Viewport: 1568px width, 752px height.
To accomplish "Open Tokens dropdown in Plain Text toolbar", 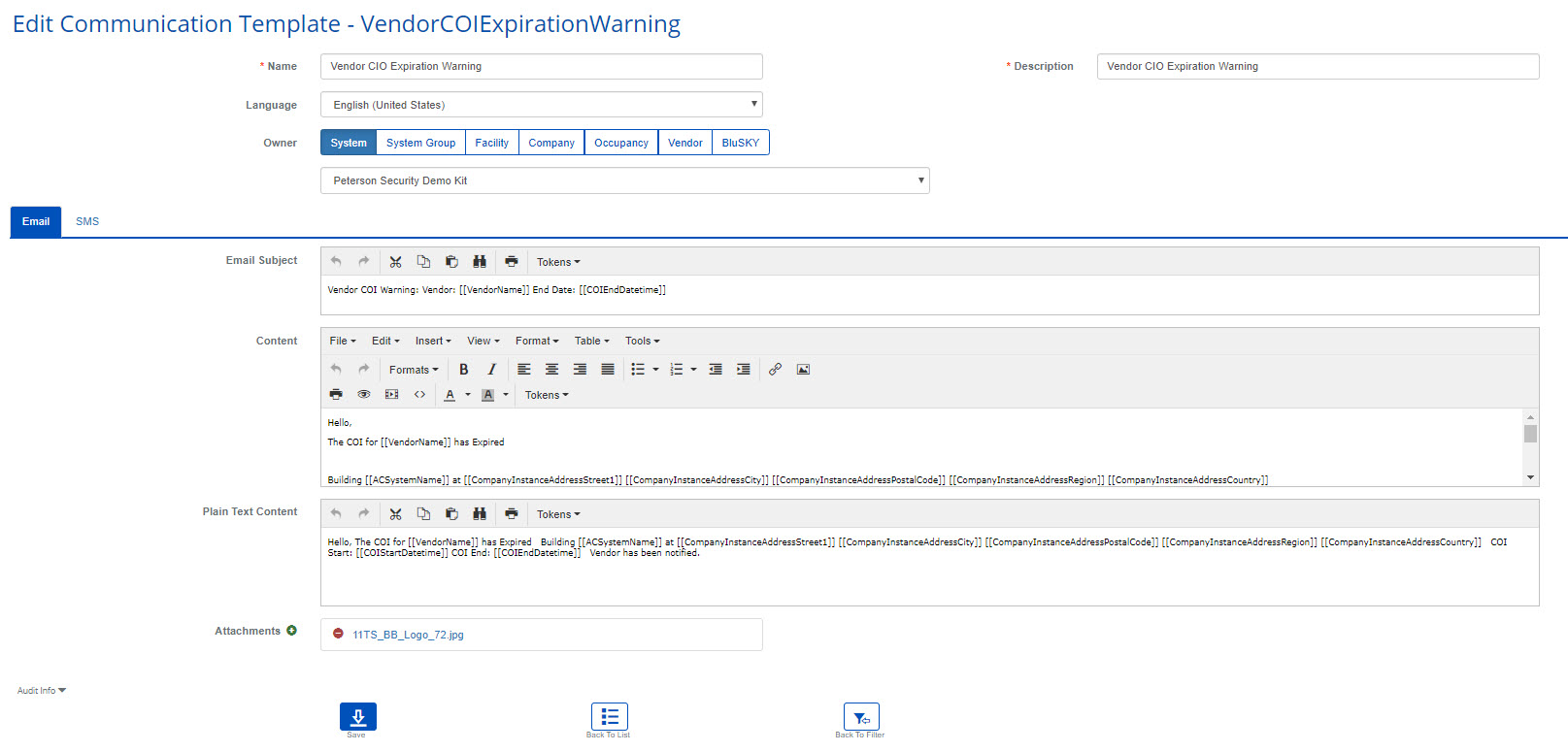I will point(558,514).
